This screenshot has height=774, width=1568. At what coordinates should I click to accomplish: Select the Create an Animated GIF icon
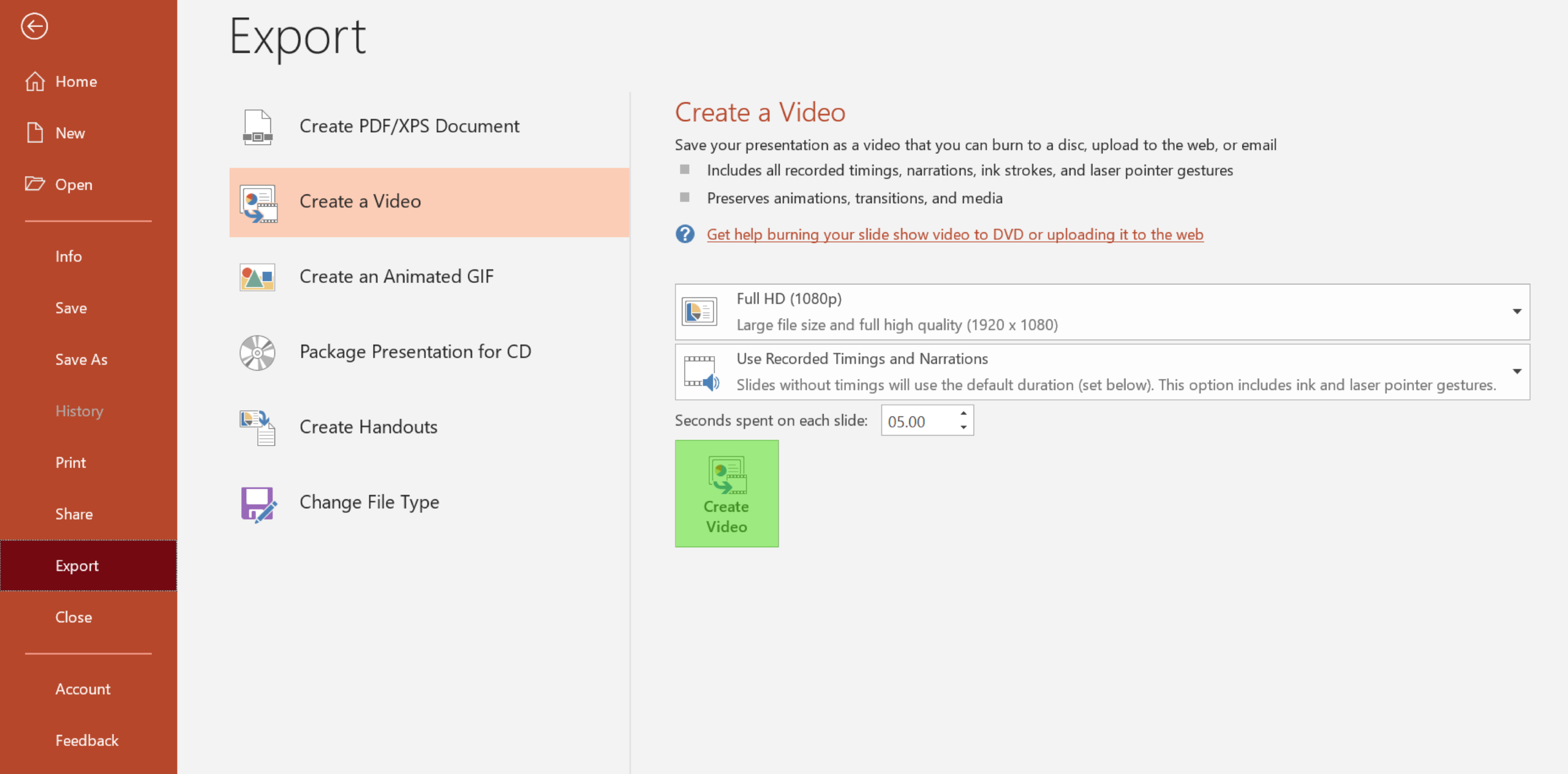point(258,277)
